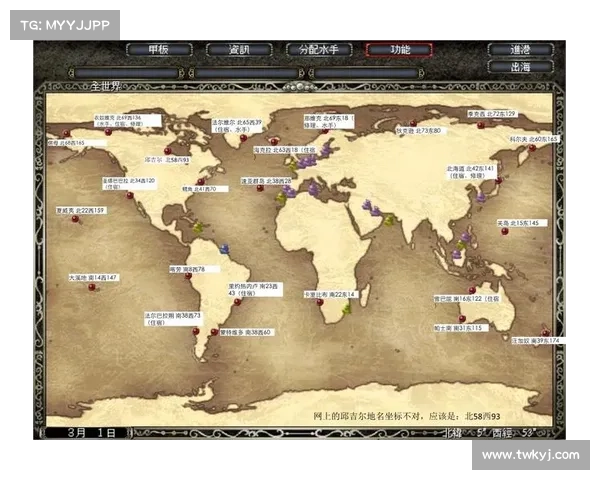This screenshot has height=480, width=600.
Task: Select the red port marker at 关岛 (Guam)
Action: pyautogui.click(x=504, y=232)
